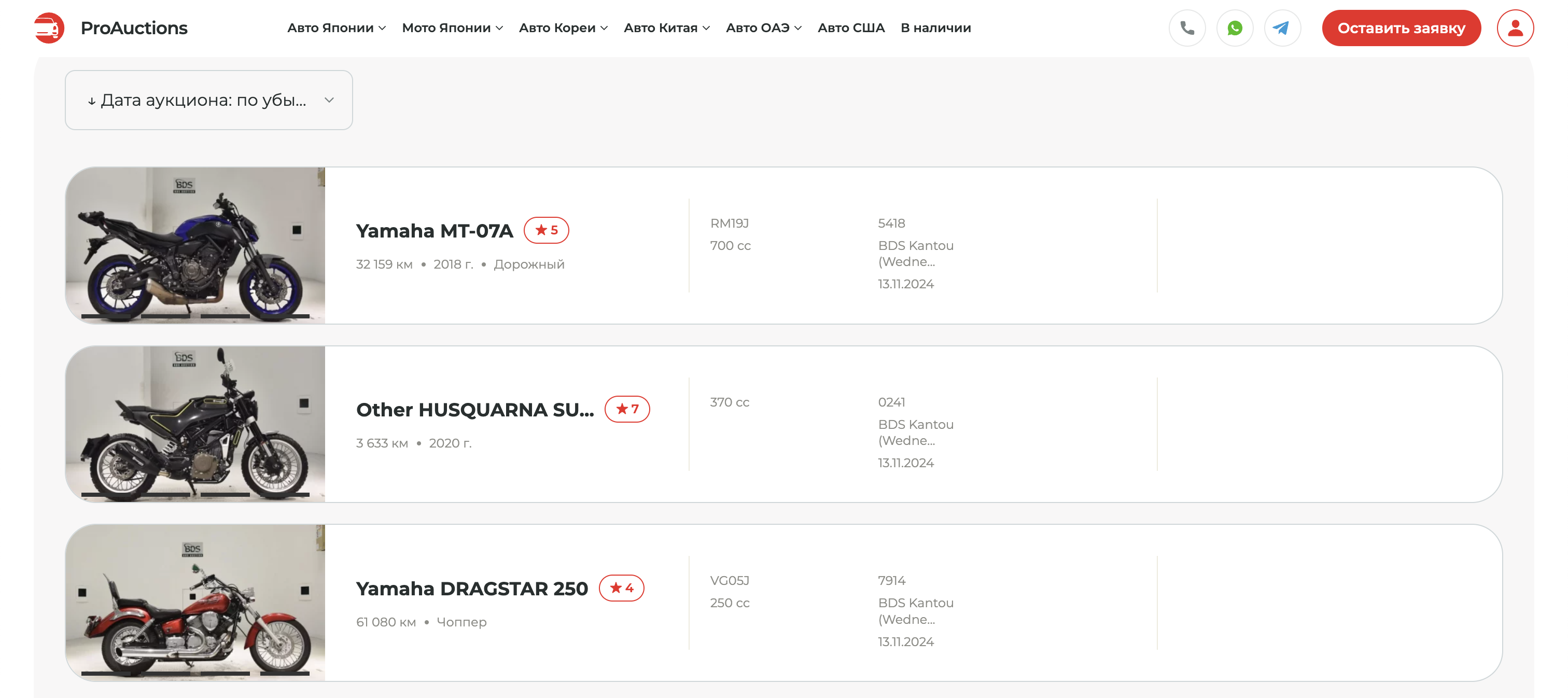Open the Other HUSQUARNA SU... listing title

(x=475, y=410)
